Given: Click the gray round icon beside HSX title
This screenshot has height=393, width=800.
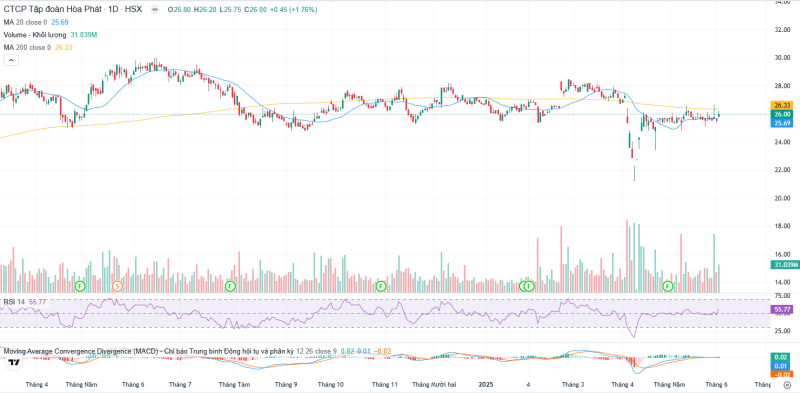Looking at the screenshot, I should click(x=155, y=10).
